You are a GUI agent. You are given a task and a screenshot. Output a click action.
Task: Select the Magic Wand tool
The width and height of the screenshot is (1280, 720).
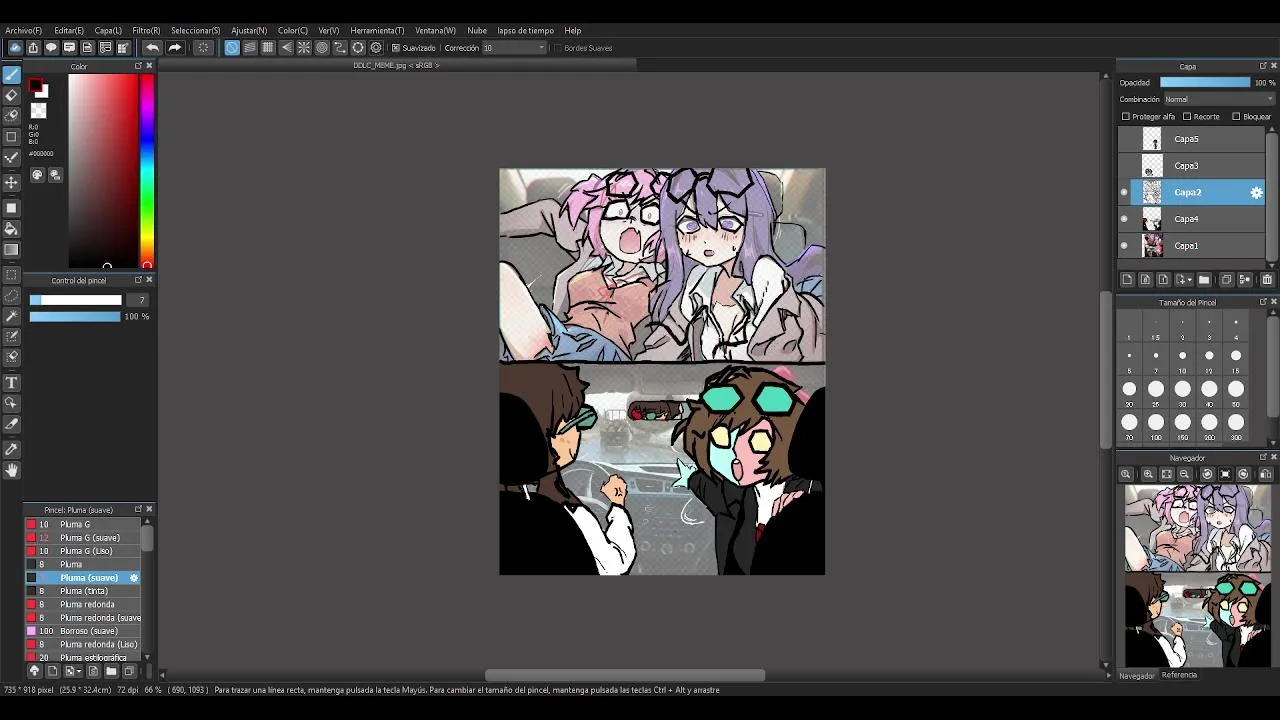click(12, 316)
